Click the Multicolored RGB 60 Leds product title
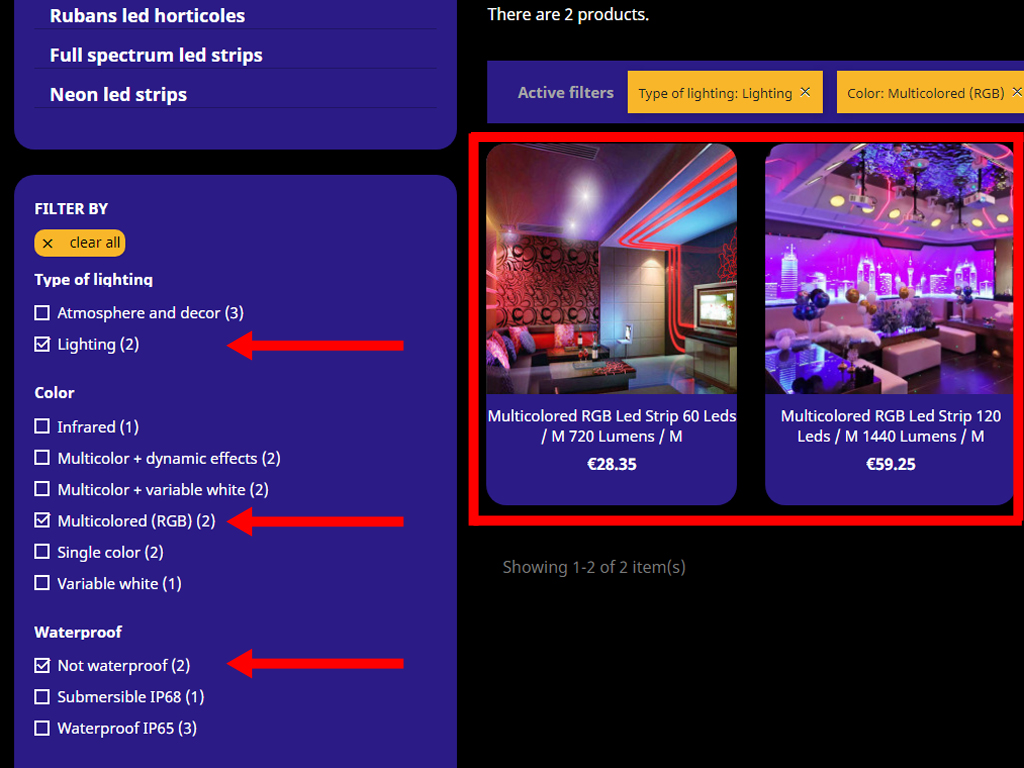This screenshot has width=1024, height=768. coord(611,426)
